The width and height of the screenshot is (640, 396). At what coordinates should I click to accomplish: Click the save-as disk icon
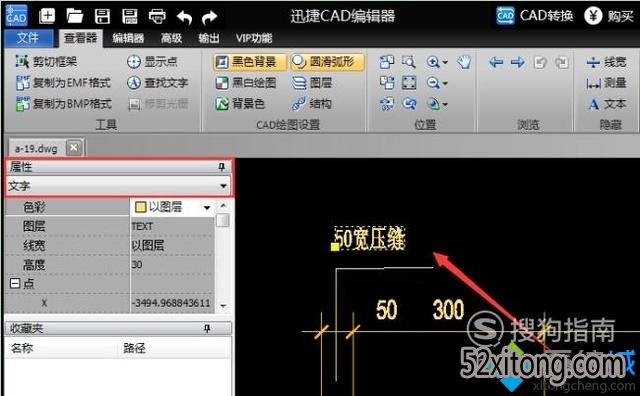pyautogui.click(x=130, y=16)
